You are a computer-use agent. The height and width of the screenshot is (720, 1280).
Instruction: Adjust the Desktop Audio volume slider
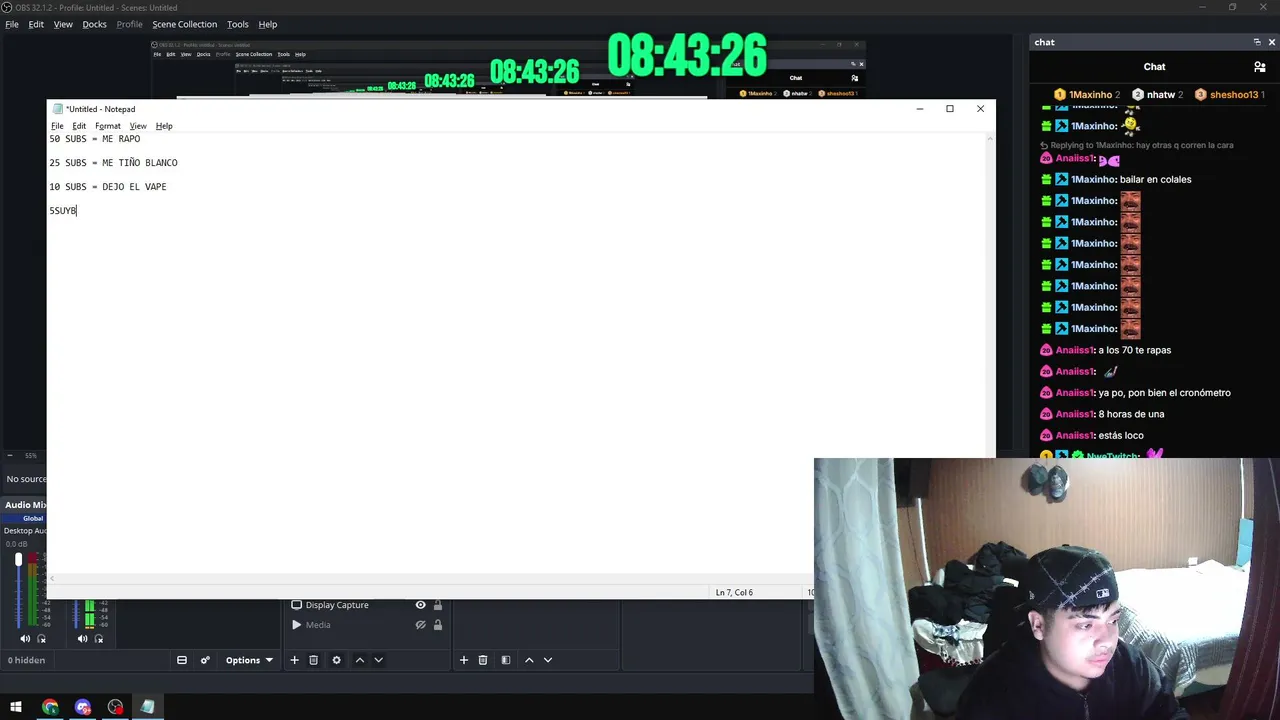(18, 590)
